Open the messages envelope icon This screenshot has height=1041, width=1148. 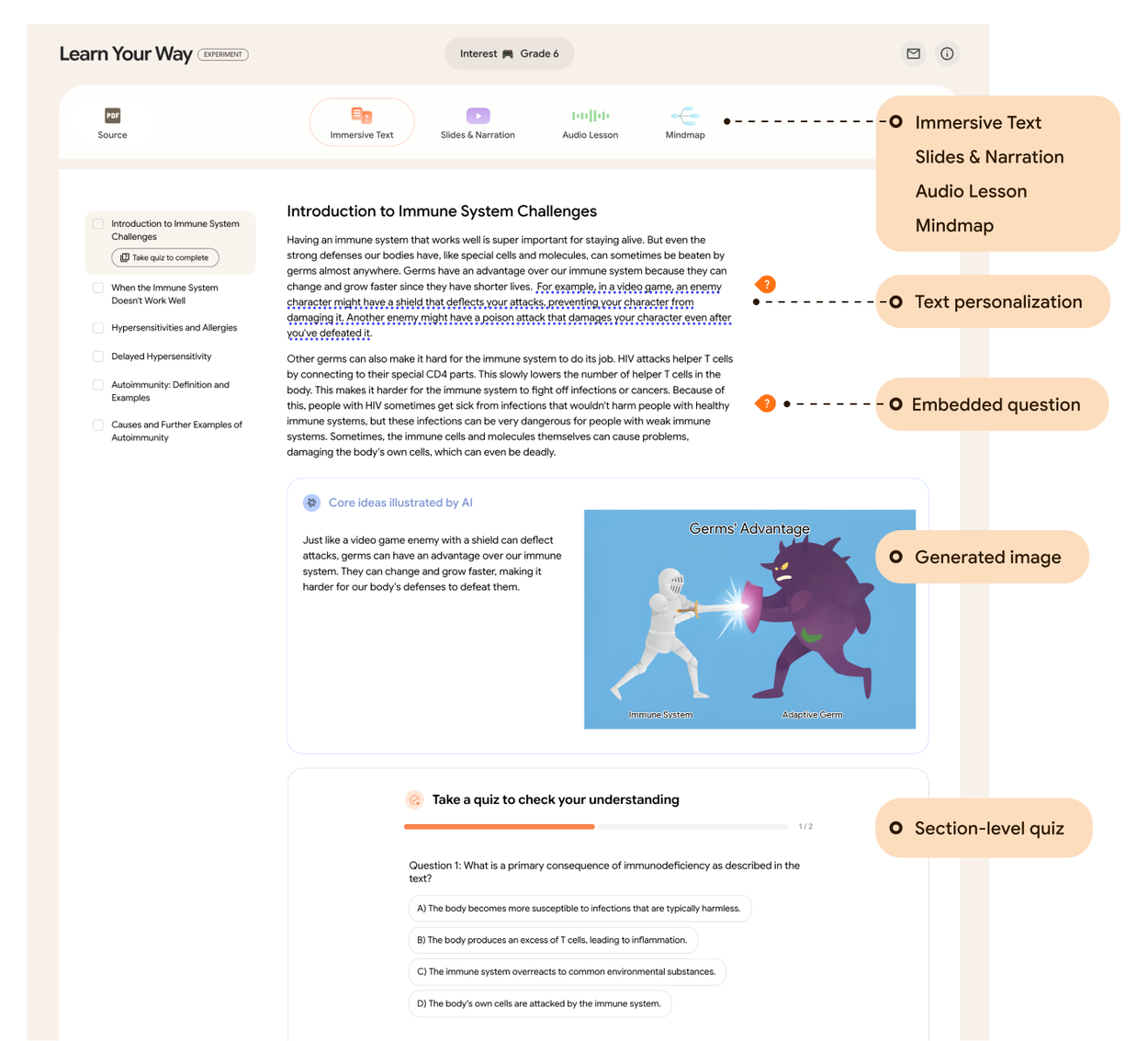tap(913, 53)
